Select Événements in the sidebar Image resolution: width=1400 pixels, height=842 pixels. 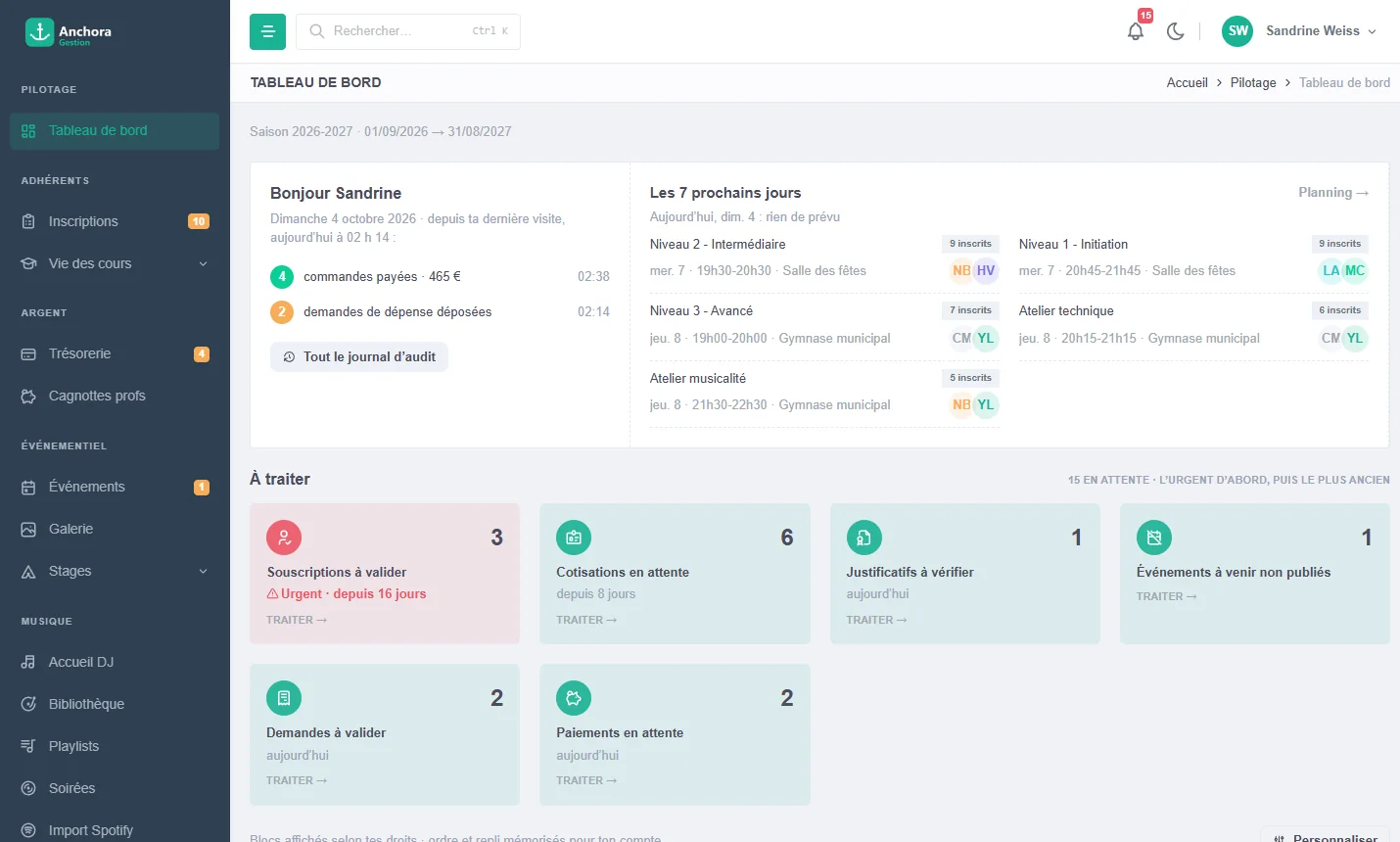pos(115,487)
